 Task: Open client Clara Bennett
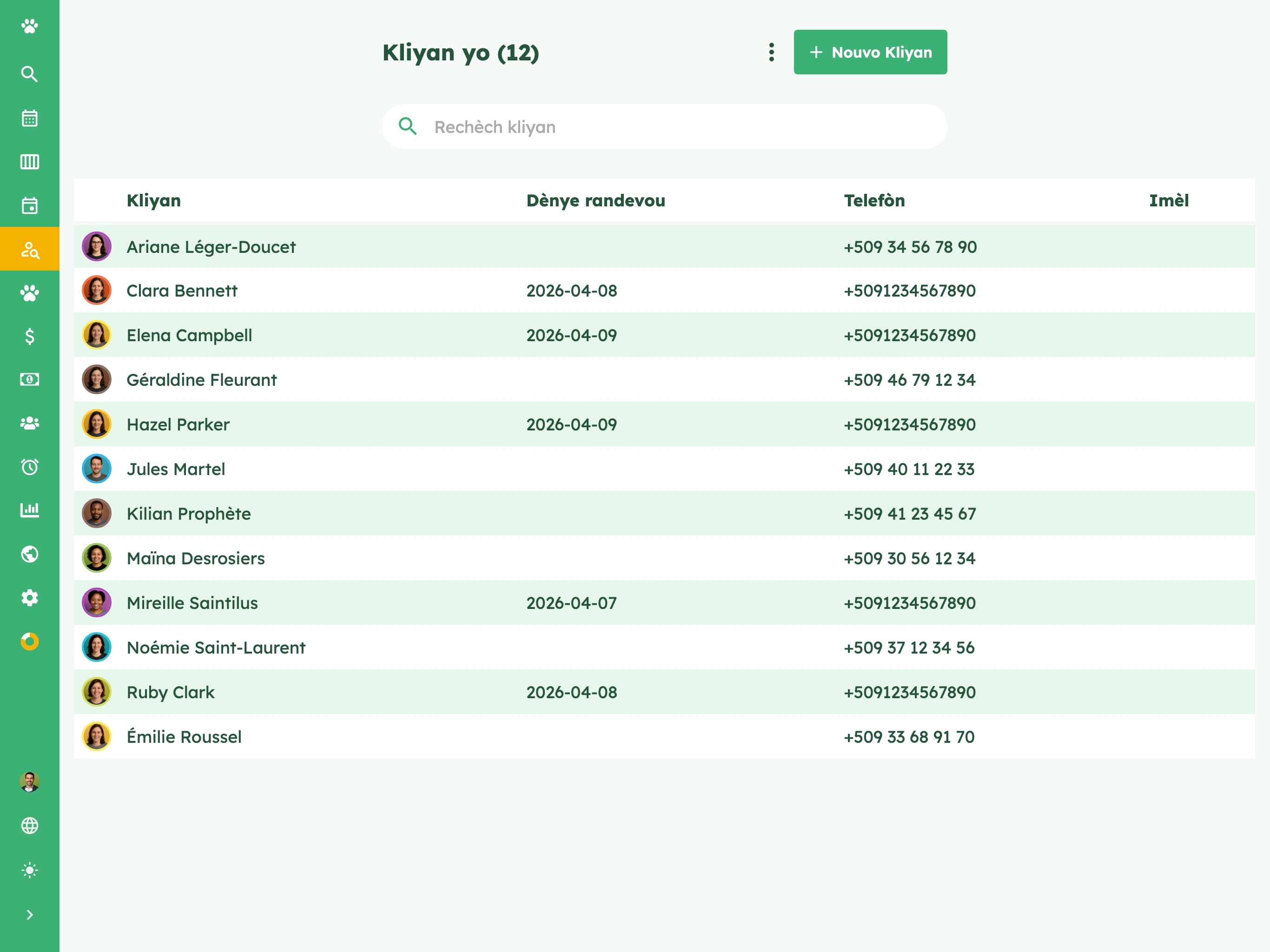(664, 291)
